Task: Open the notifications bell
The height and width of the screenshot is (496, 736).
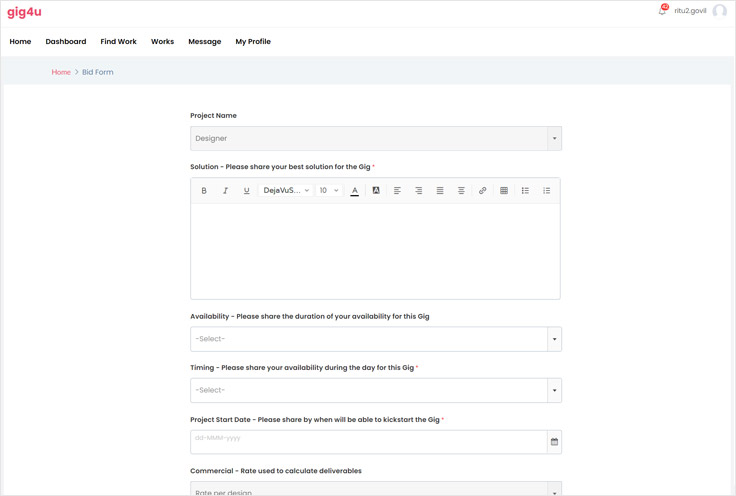Action: pos(662,11)
